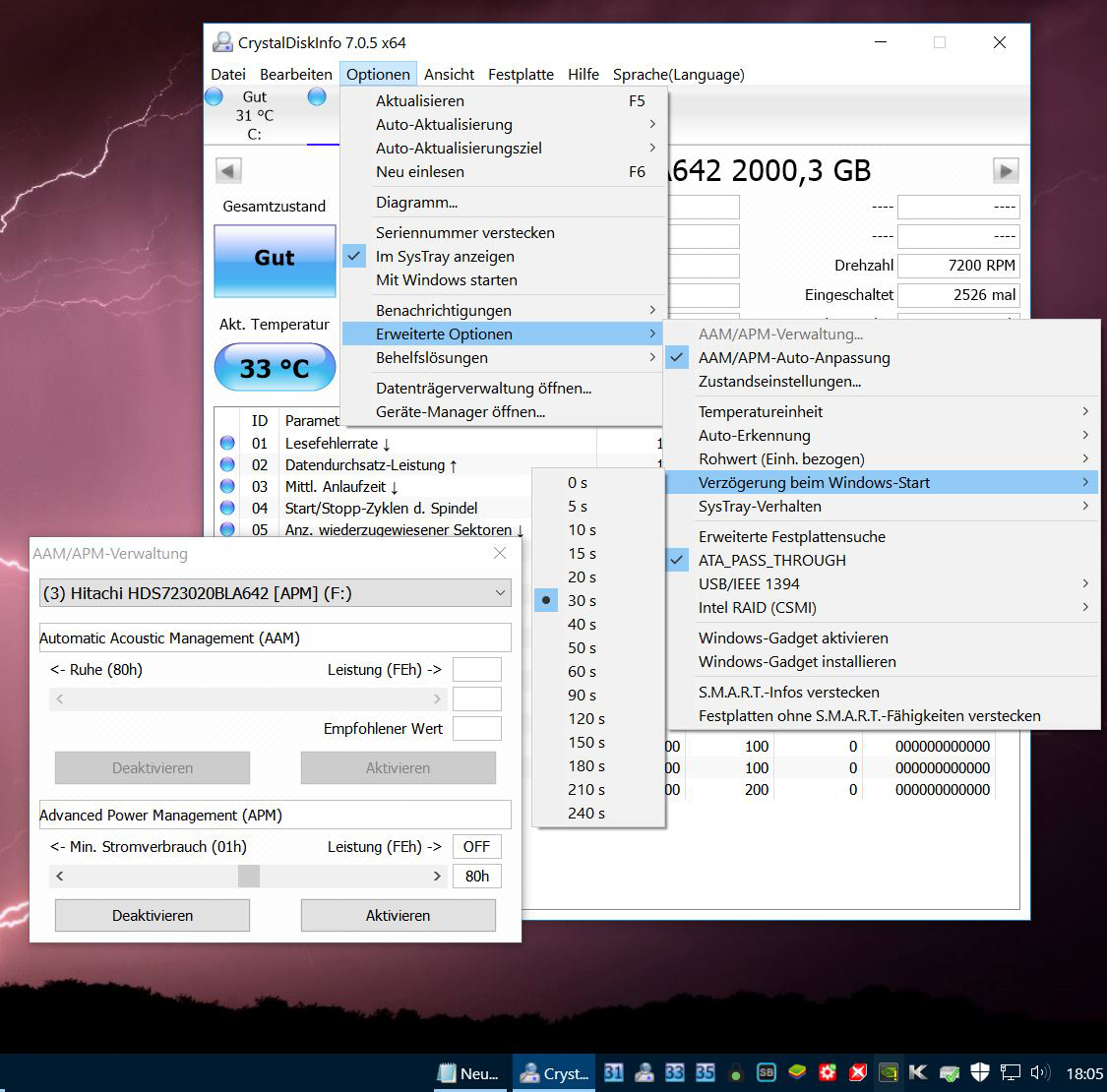
Task: Select drive C: health orb in disk bar
Action: click(214, 96)
